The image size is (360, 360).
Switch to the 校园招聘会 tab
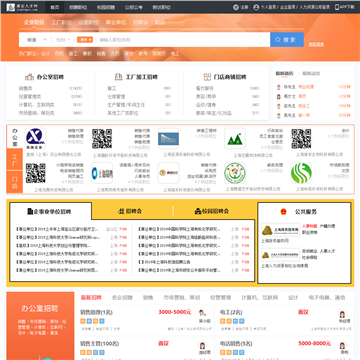point(212,211)
